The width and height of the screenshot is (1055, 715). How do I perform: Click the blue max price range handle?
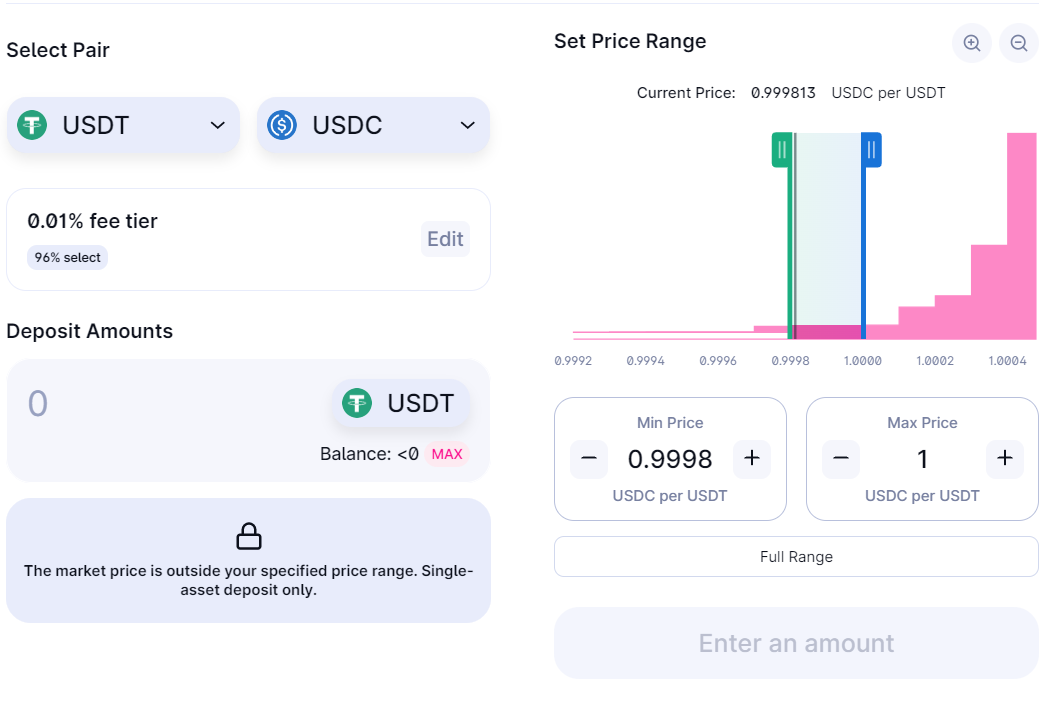tap(871, 150)
